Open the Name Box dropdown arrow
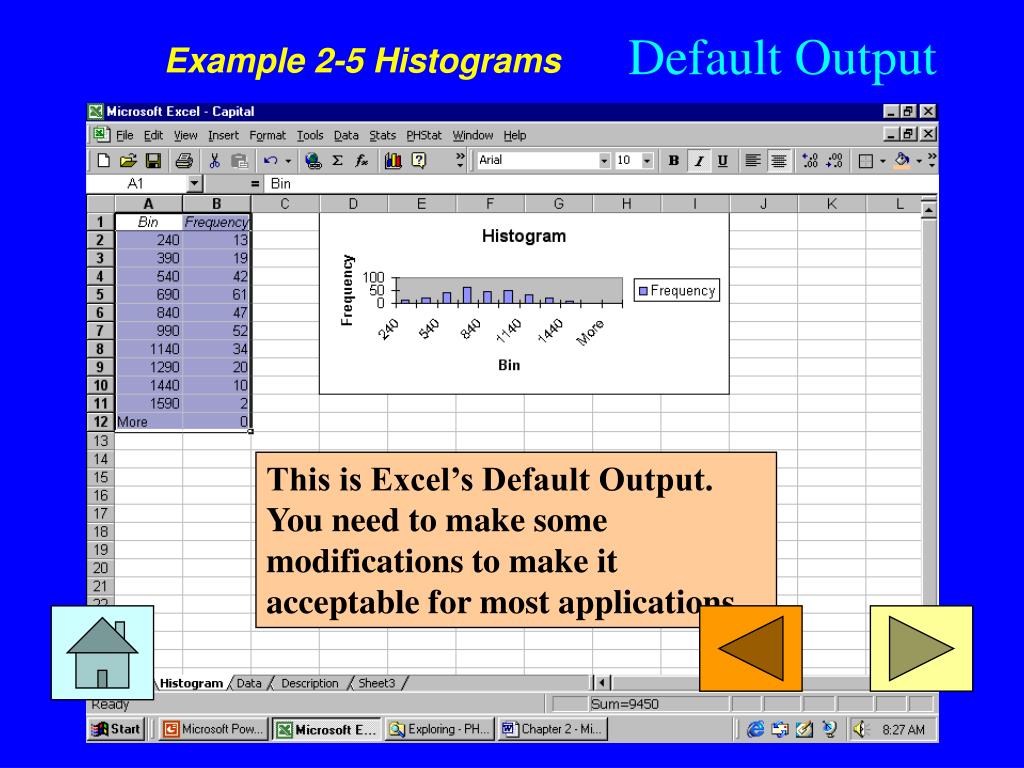Screen dimensions: 1024x768 pyautogui.click(x=195, y=184)
